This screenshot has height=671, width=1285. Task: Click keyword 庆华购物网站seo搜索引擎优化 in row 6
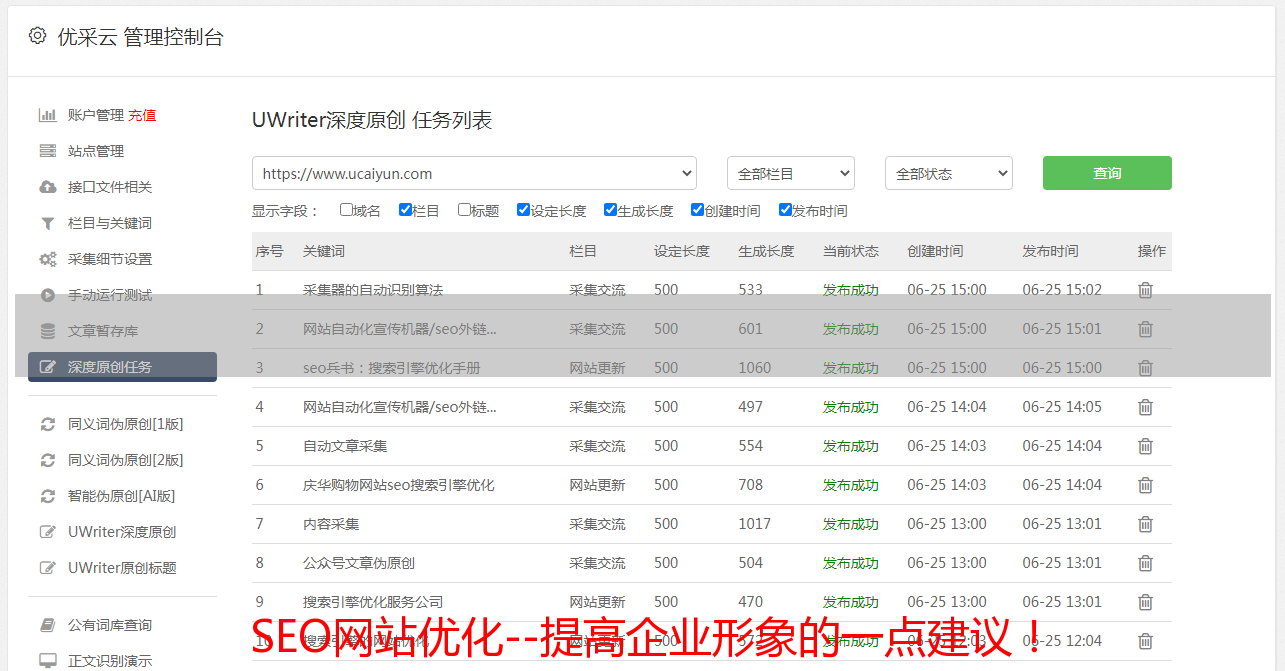pos(398,485)
